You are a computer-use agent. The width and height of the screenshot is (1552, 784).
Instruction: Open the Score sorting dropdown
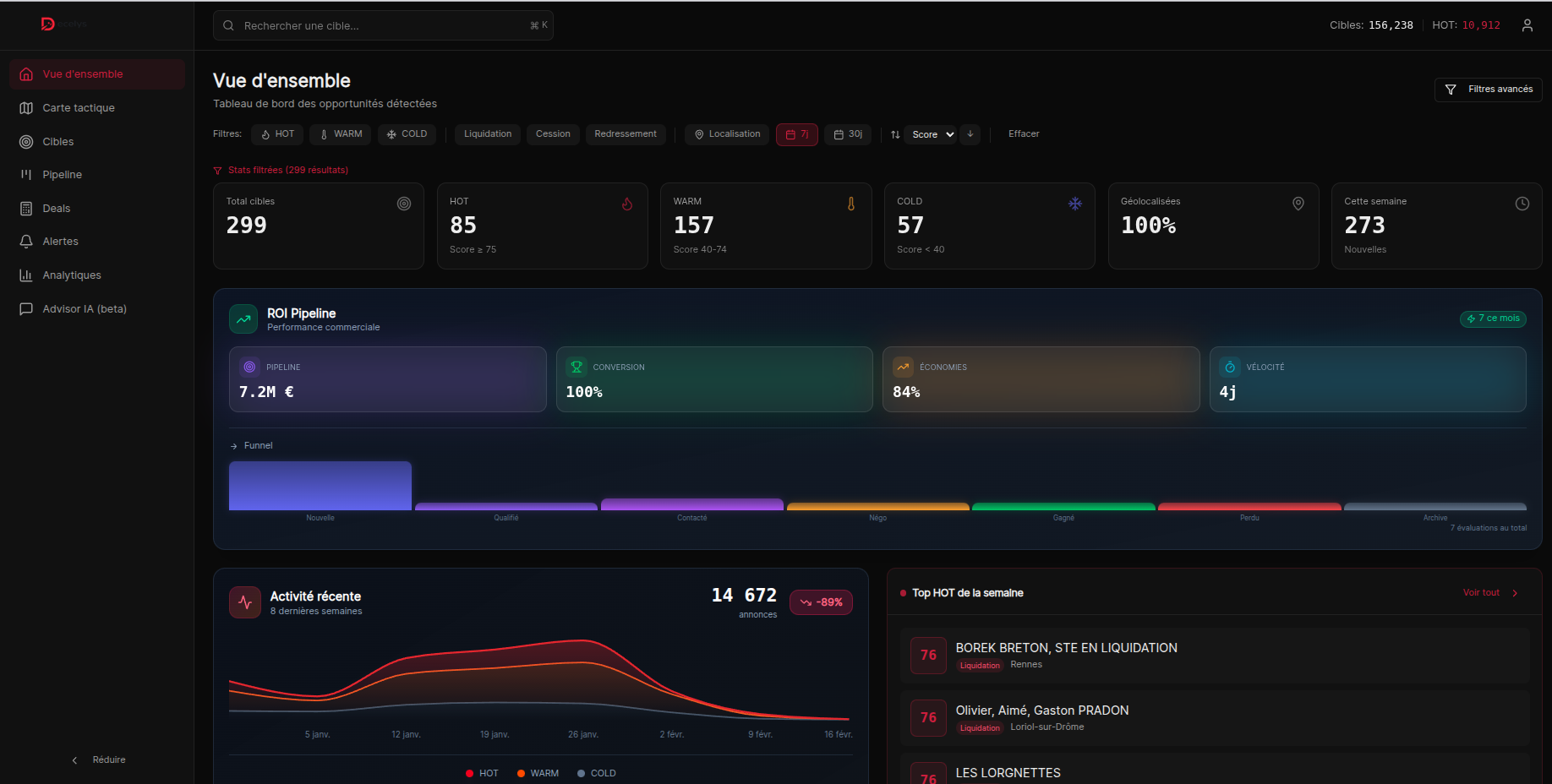pos(931,134)
